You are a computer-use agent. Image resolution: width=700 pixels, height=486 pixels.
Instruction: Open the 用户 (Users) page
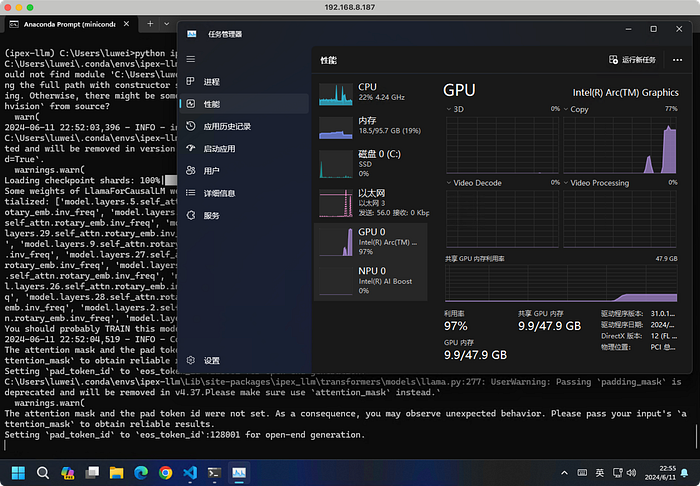(244, 171)
